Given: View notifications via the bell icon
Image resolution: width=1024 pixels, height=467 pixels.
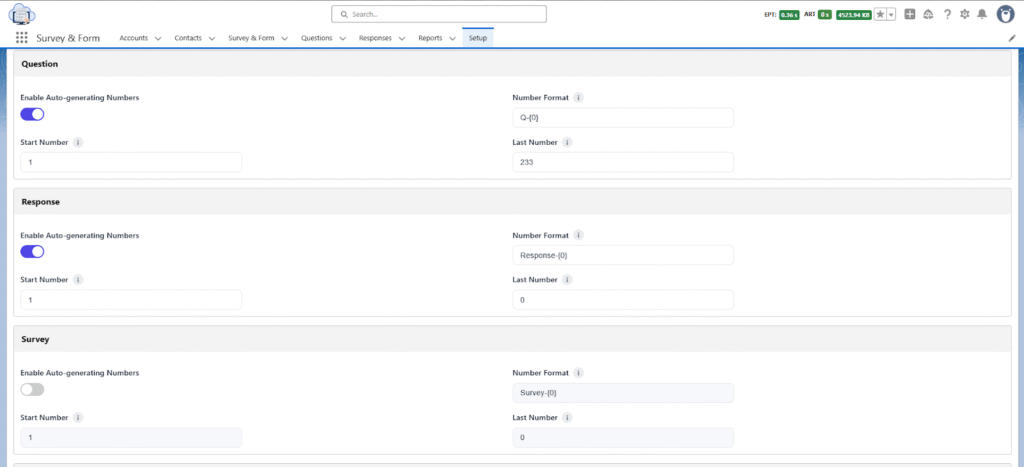Looking at the screenshot, I should (x=982, y=14).
